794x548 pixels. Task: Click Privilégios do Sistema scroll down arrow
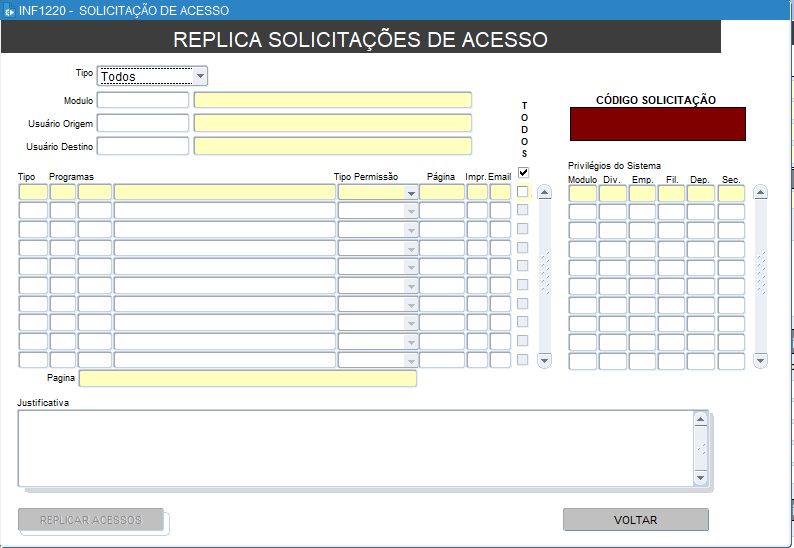[x=761, y=361]
